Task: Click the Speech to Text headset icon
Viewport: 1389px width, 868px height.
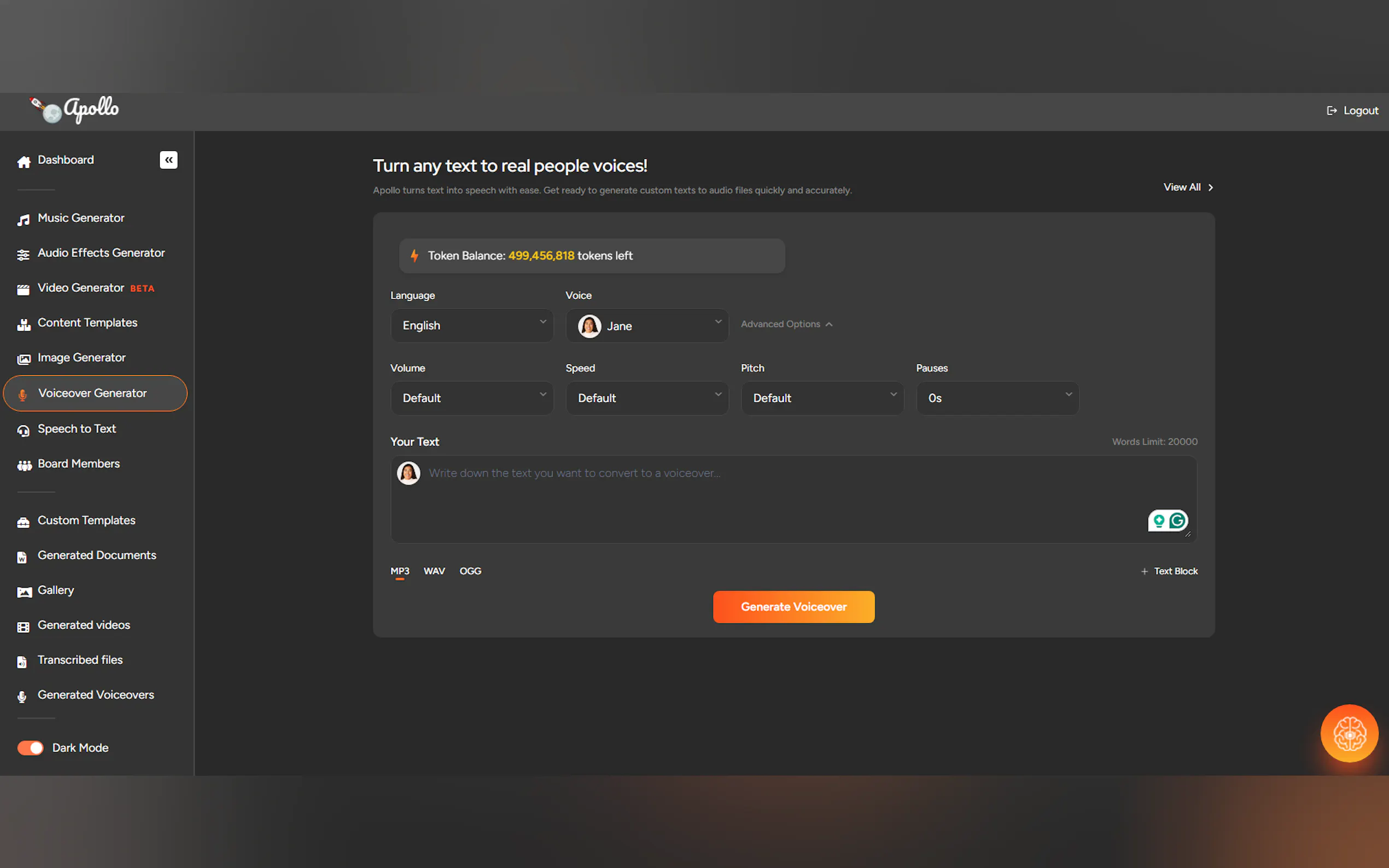Action: (24, 431)
